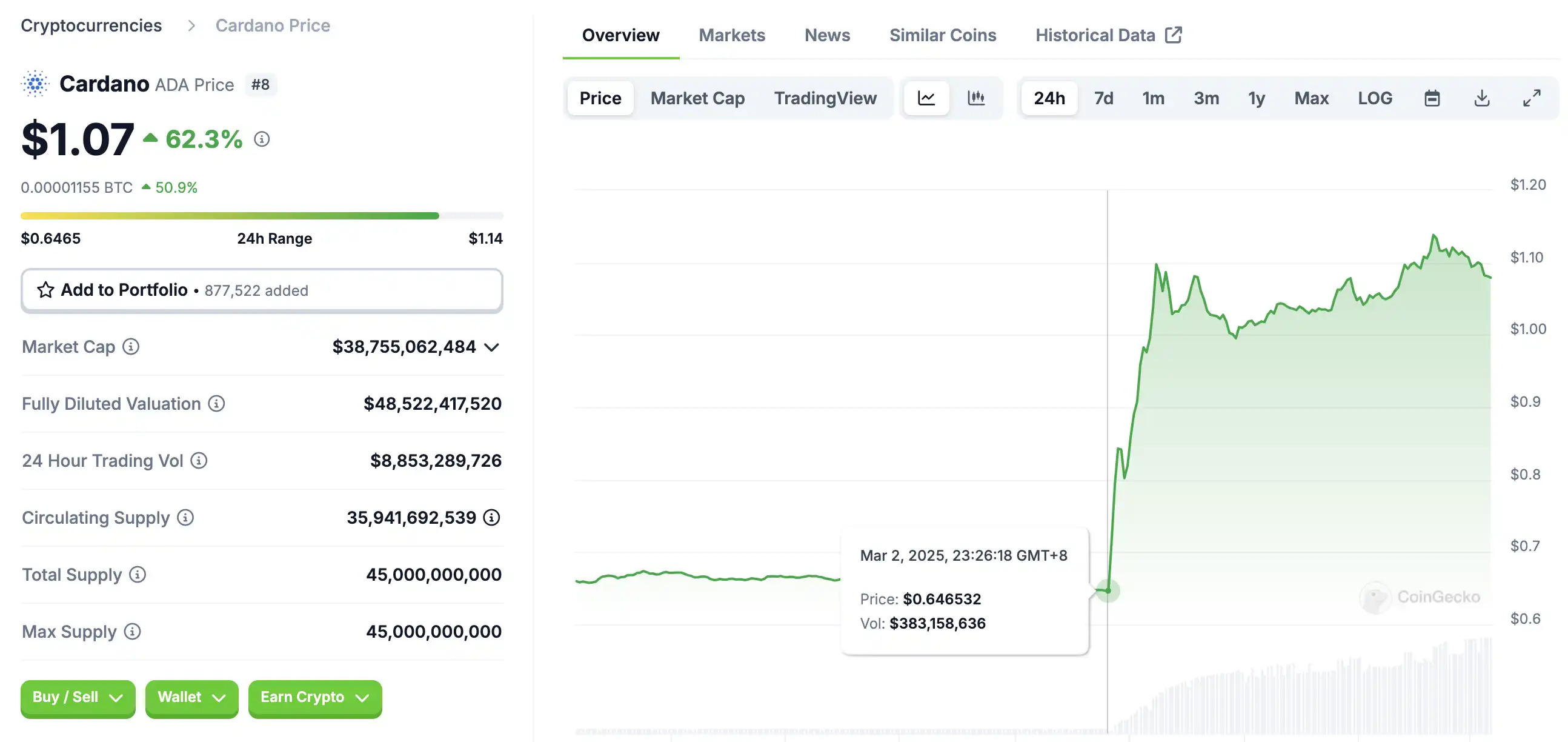
Task: Open the Similar Coins tab
Action: pos(942,35)
